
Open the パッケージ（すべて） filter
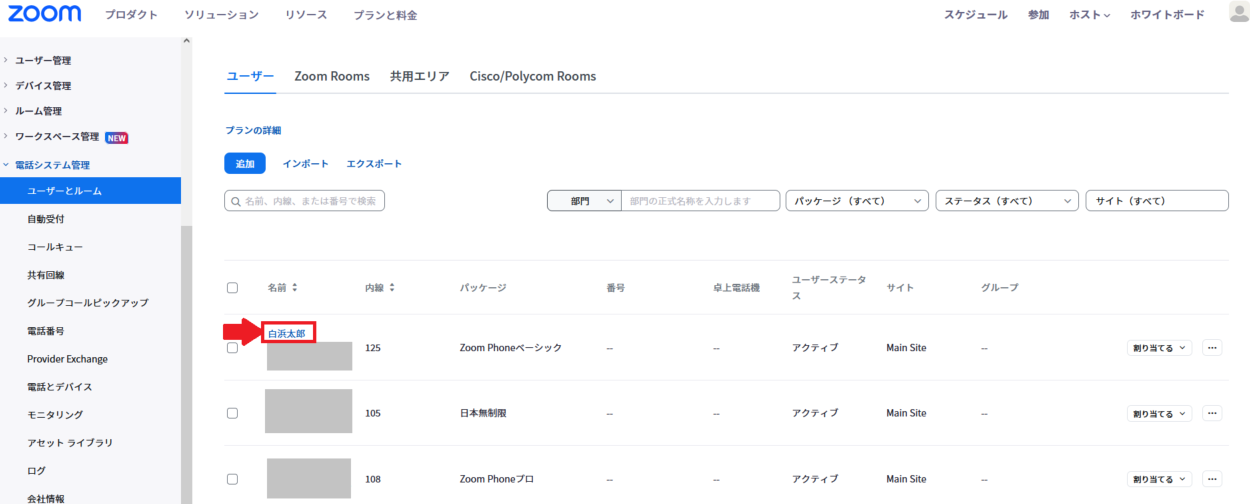tap(857, 201)
